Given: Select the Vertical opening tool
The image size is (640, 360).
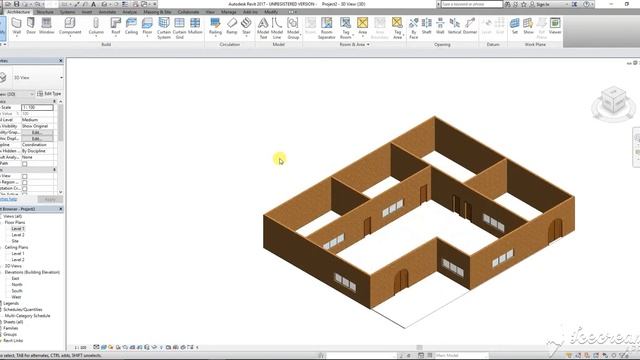Looking at the screenshot, I should (454, 26).
